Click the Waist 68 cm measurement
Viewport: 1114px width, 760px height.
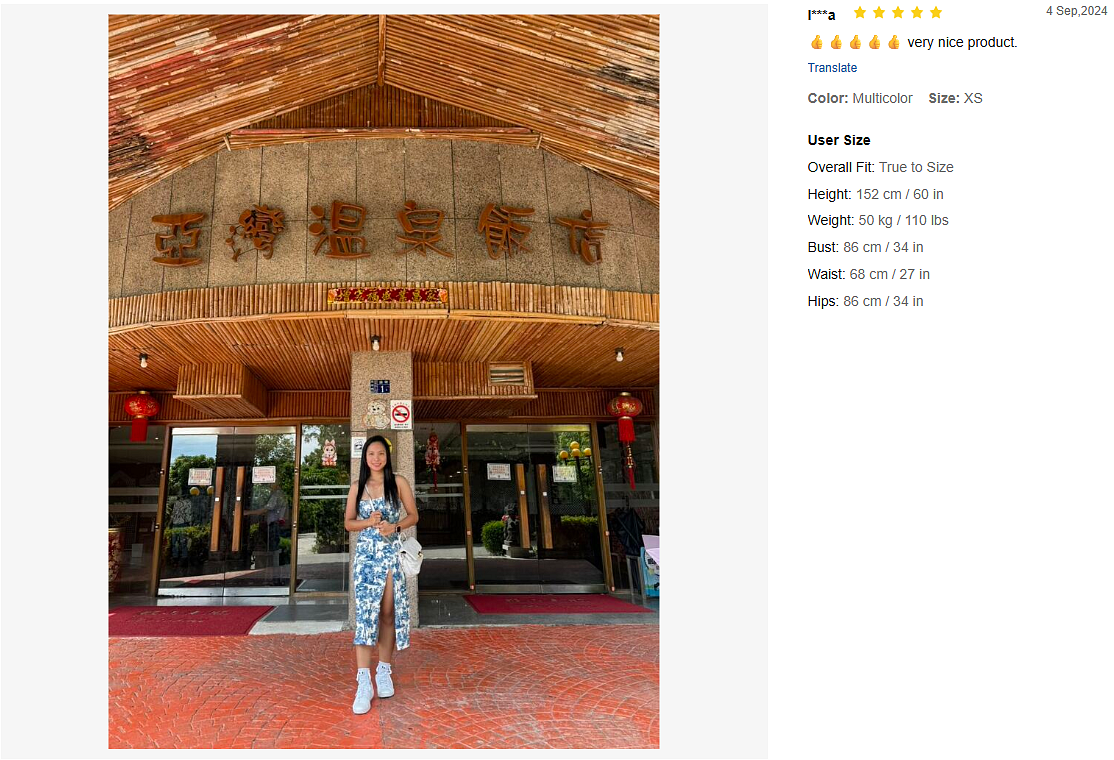868,274
